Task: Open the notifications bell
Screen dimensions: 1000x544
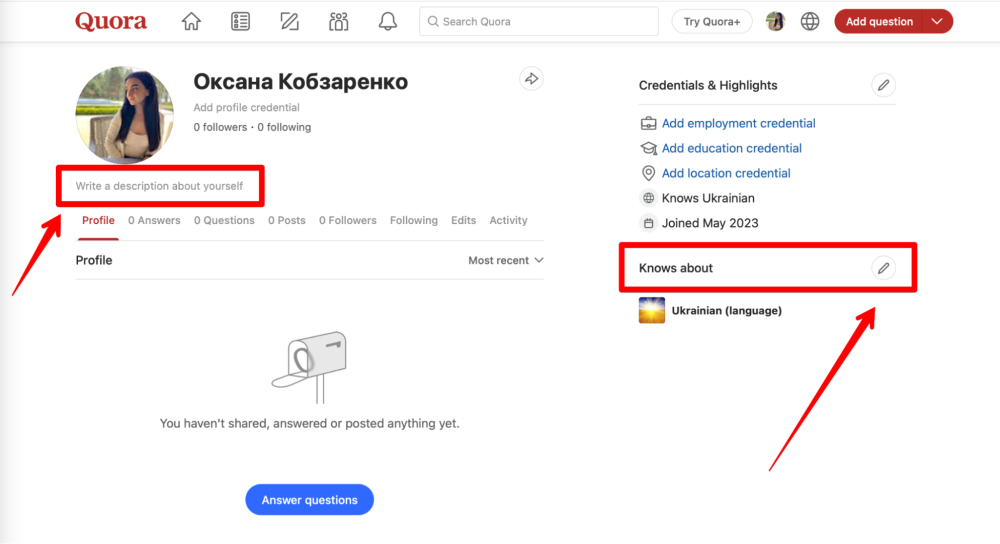Action: 388,22
